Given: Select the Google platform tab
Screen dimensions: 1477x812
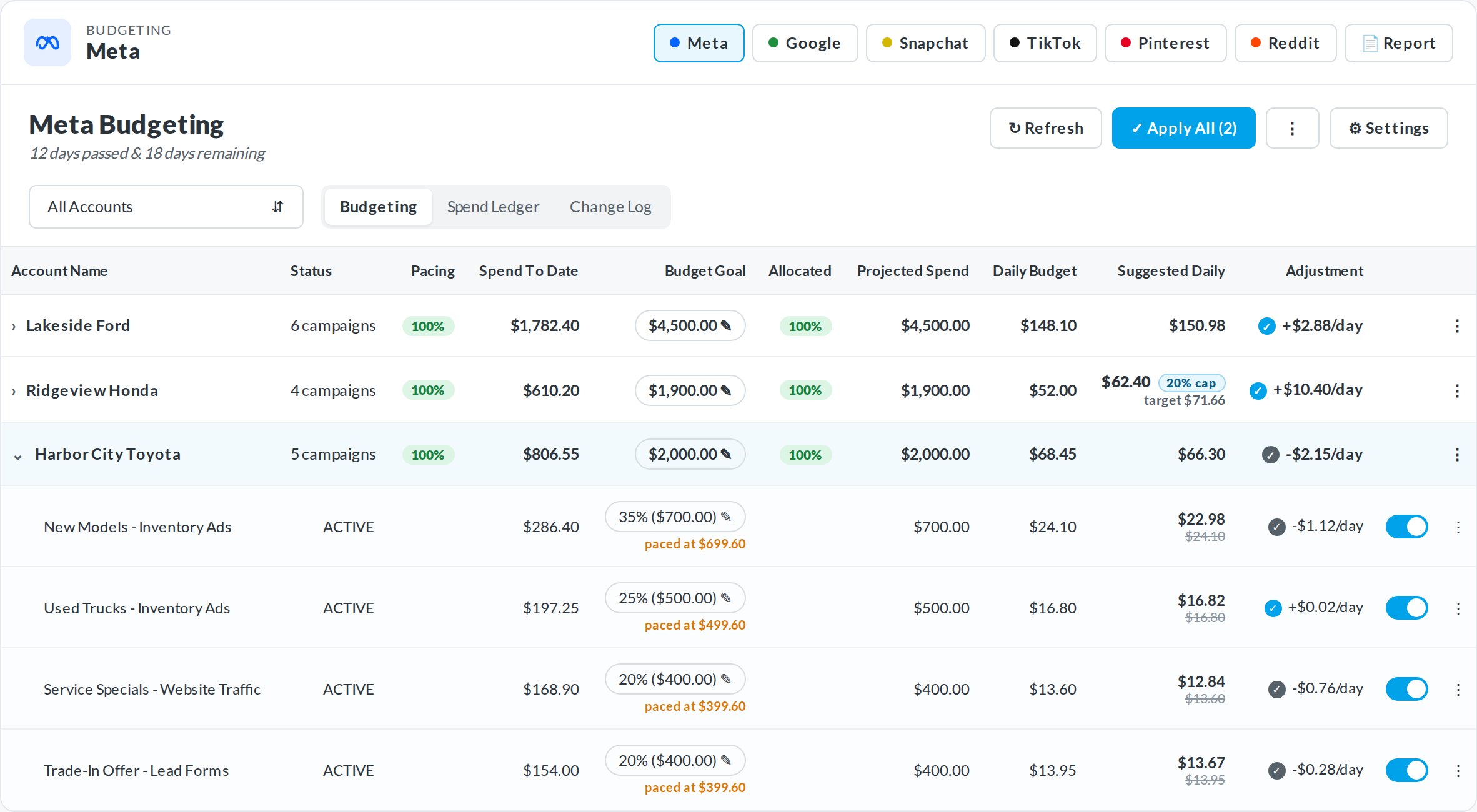Looking at the screenshot, I should click(805, 43).
